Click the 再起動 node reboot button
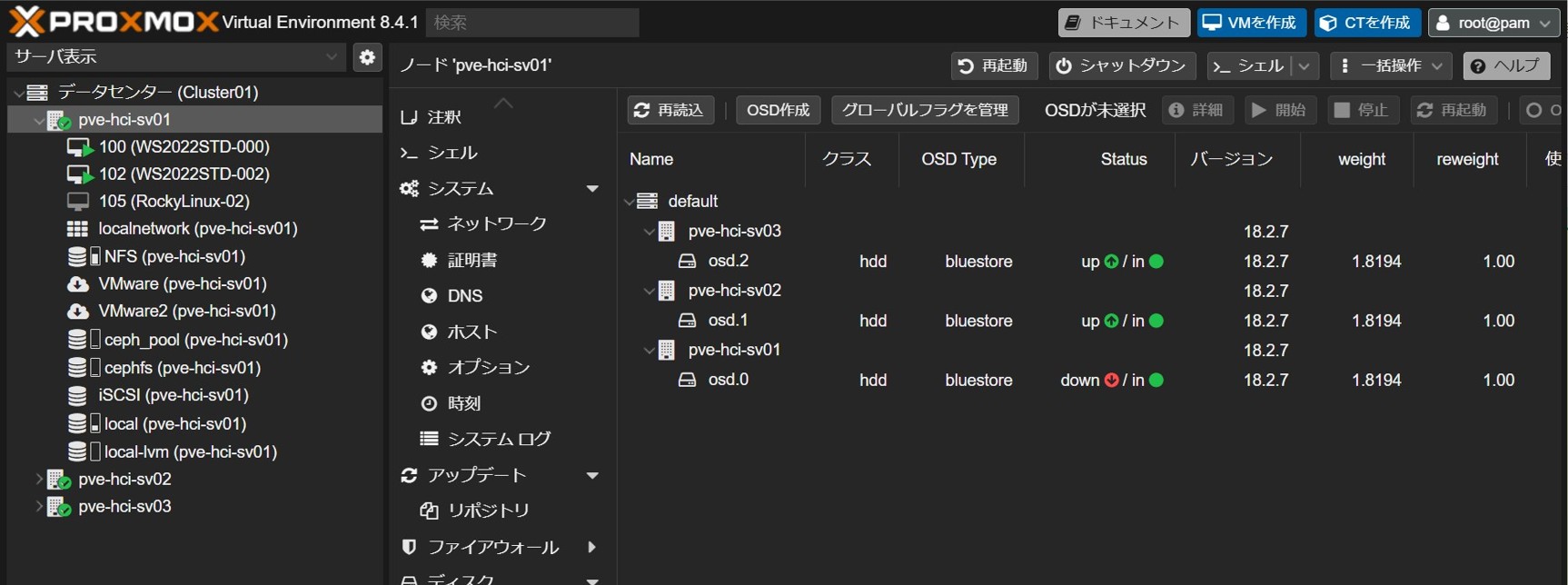 click(x=994, y=65)
